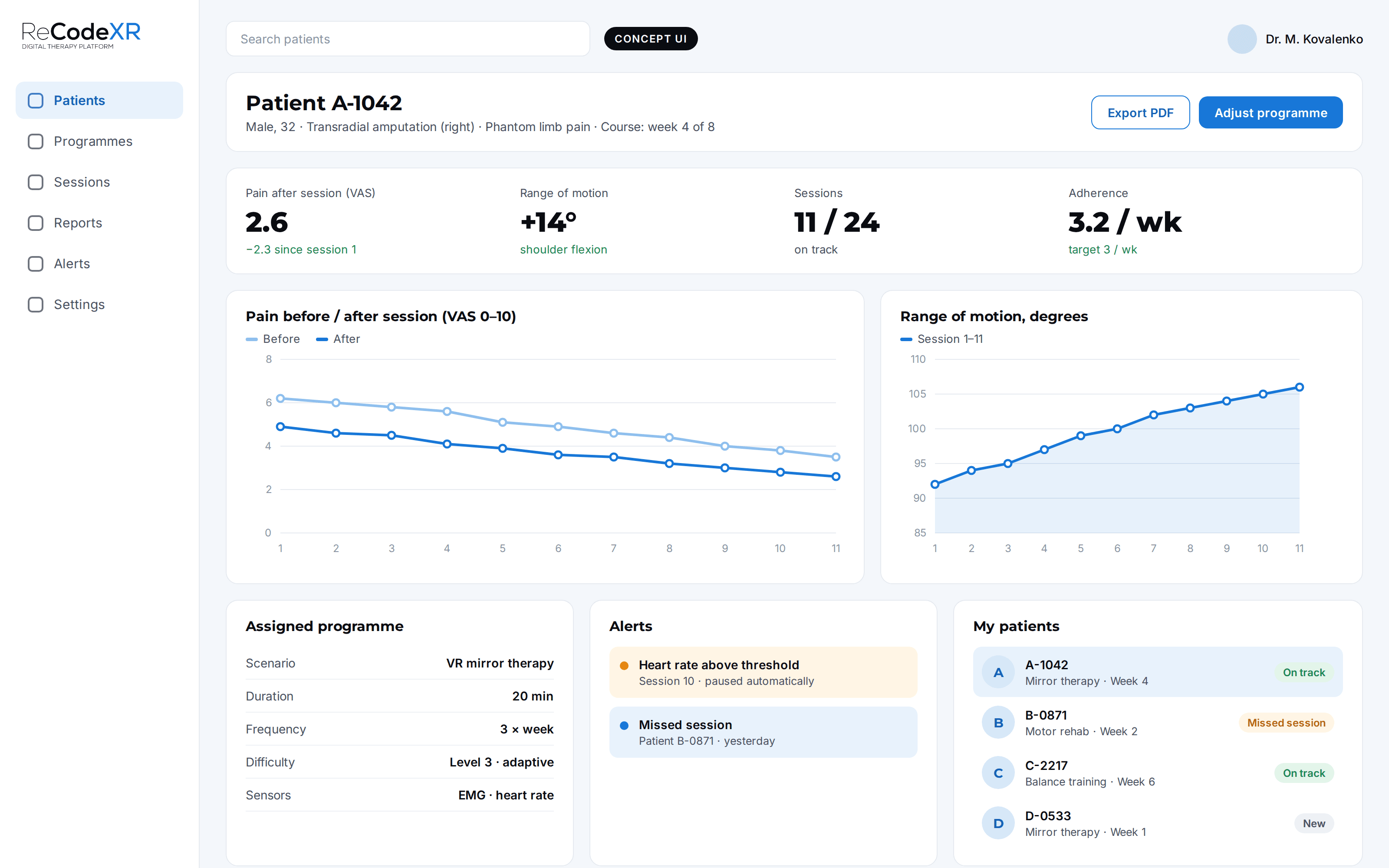Click the '3 × week' frequency value
This screenshot has height=868, width=1389.
point(527,729)
